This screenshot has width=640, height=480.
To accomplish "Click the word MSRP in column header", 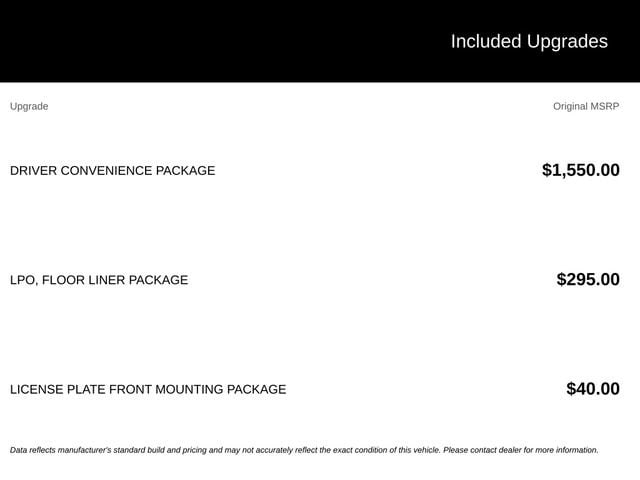I will (605, 106).
